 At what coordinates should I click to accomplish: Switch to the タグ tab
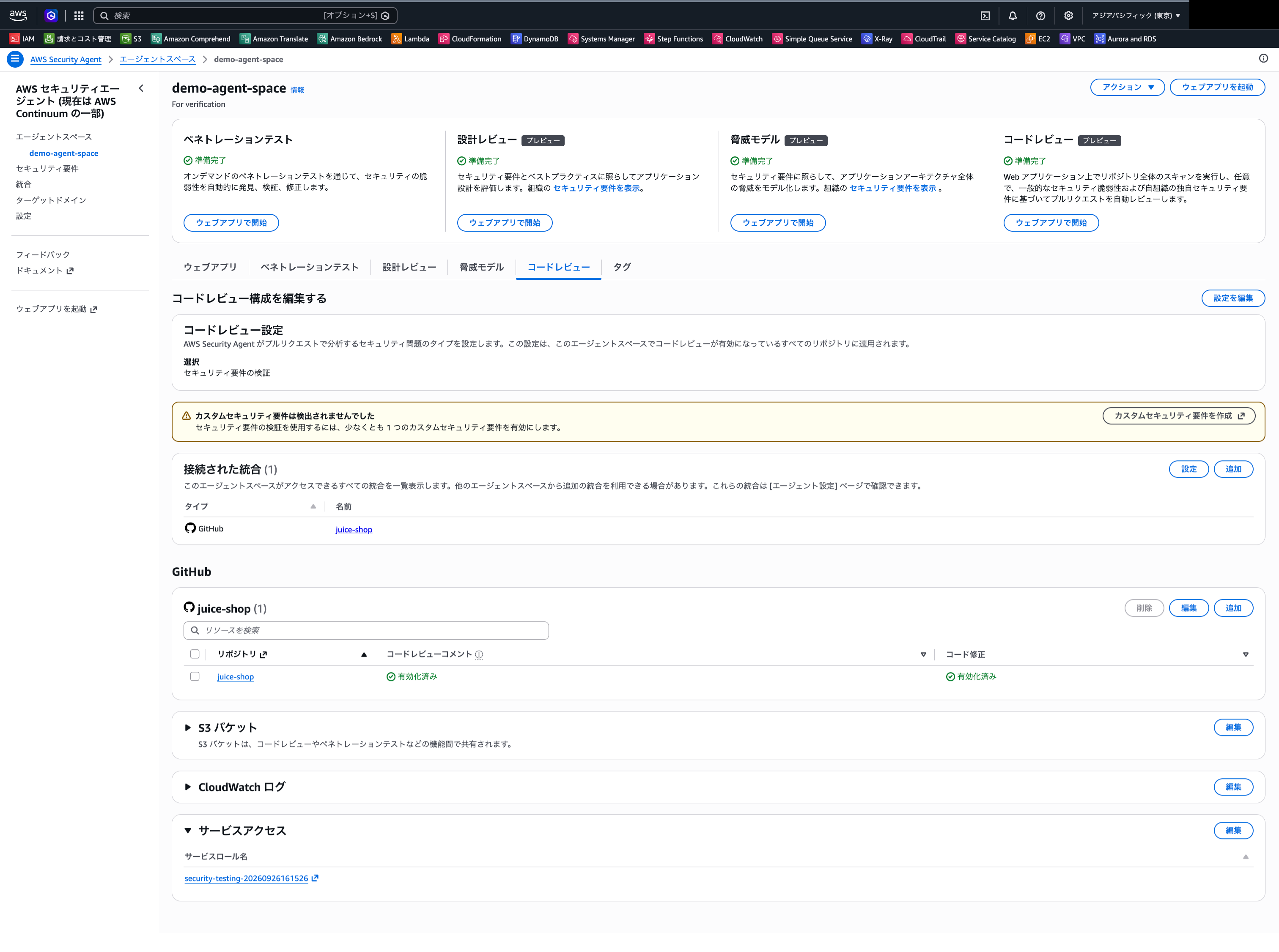622,267
